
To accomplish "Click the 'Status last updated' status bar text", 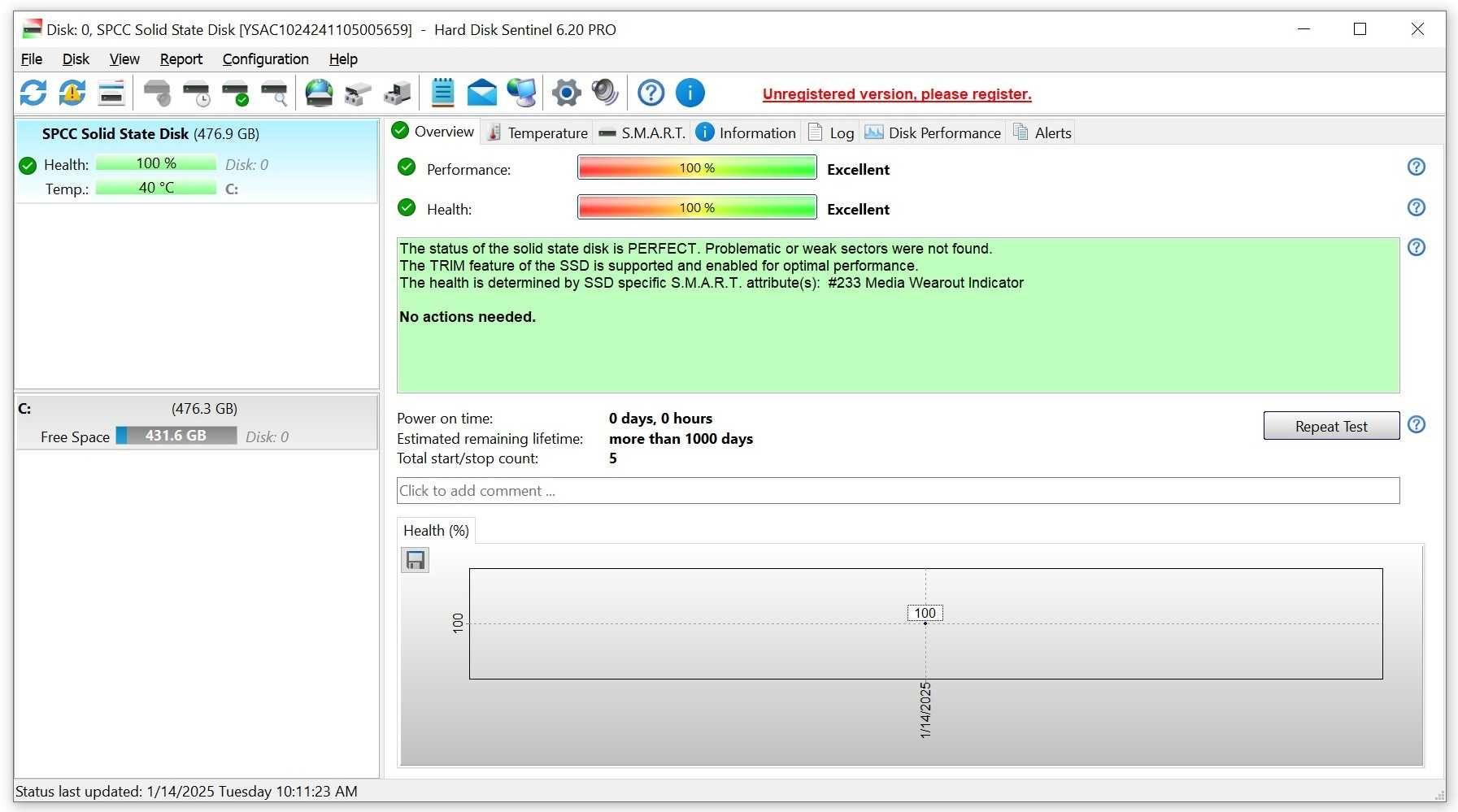I will tap(186, 792).
